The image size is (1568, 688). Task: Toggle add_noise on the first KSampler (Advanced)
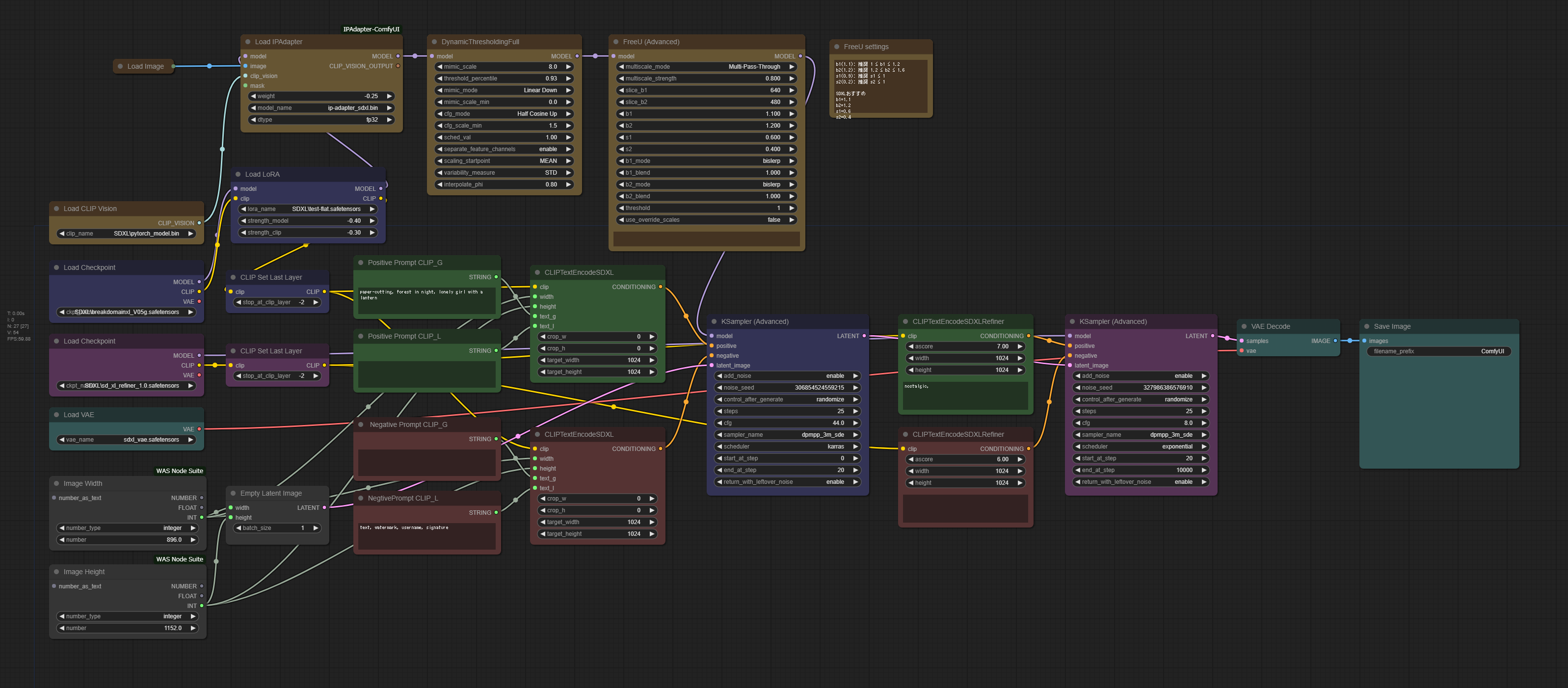click(x=787, y=376)
